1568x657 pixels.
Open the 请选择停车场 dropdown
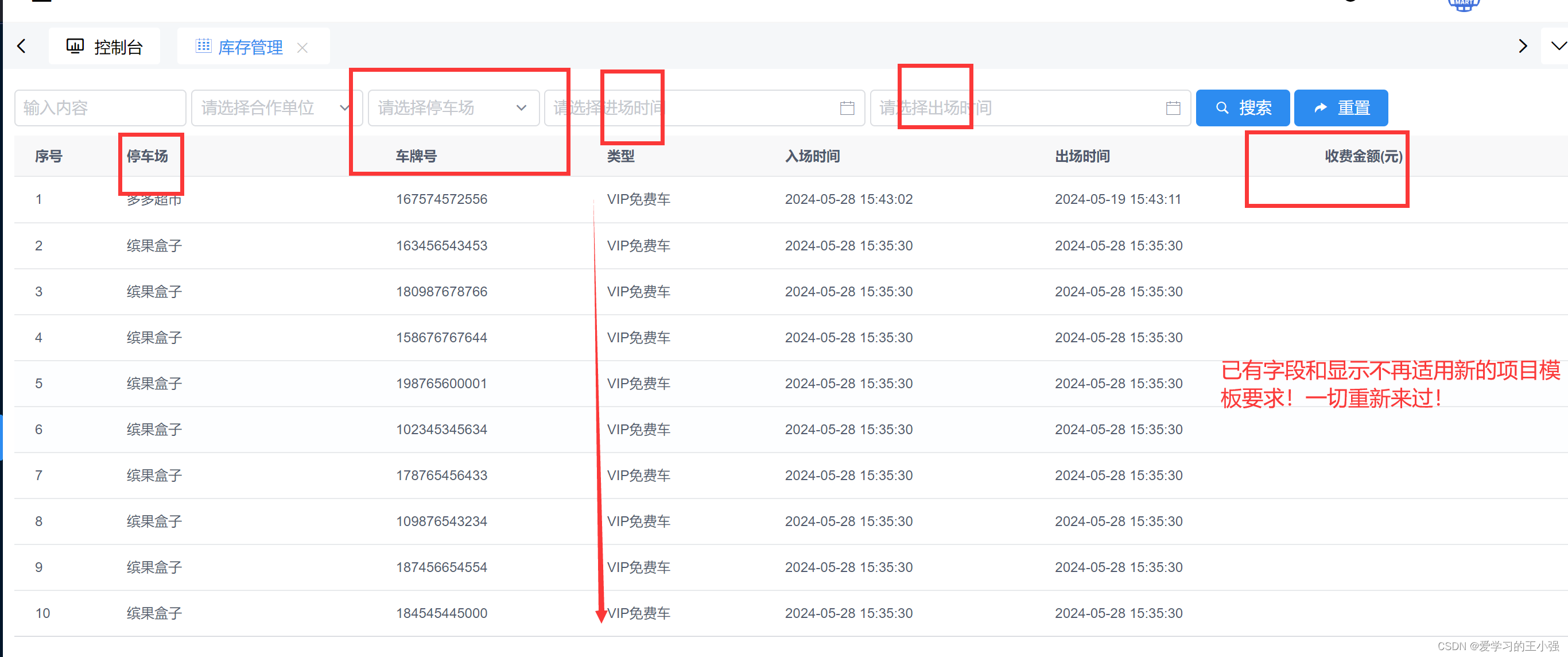(453, 108)
